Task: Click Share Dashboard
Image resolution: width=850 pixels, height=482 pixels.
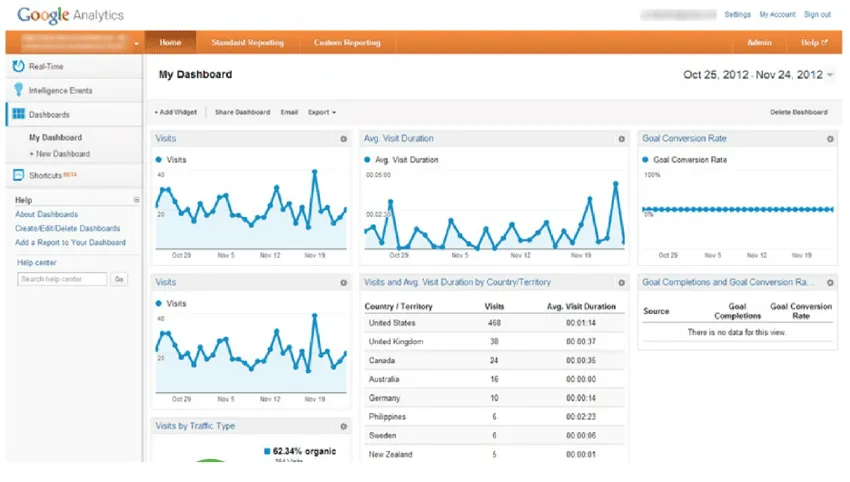Action: point(242,112)
